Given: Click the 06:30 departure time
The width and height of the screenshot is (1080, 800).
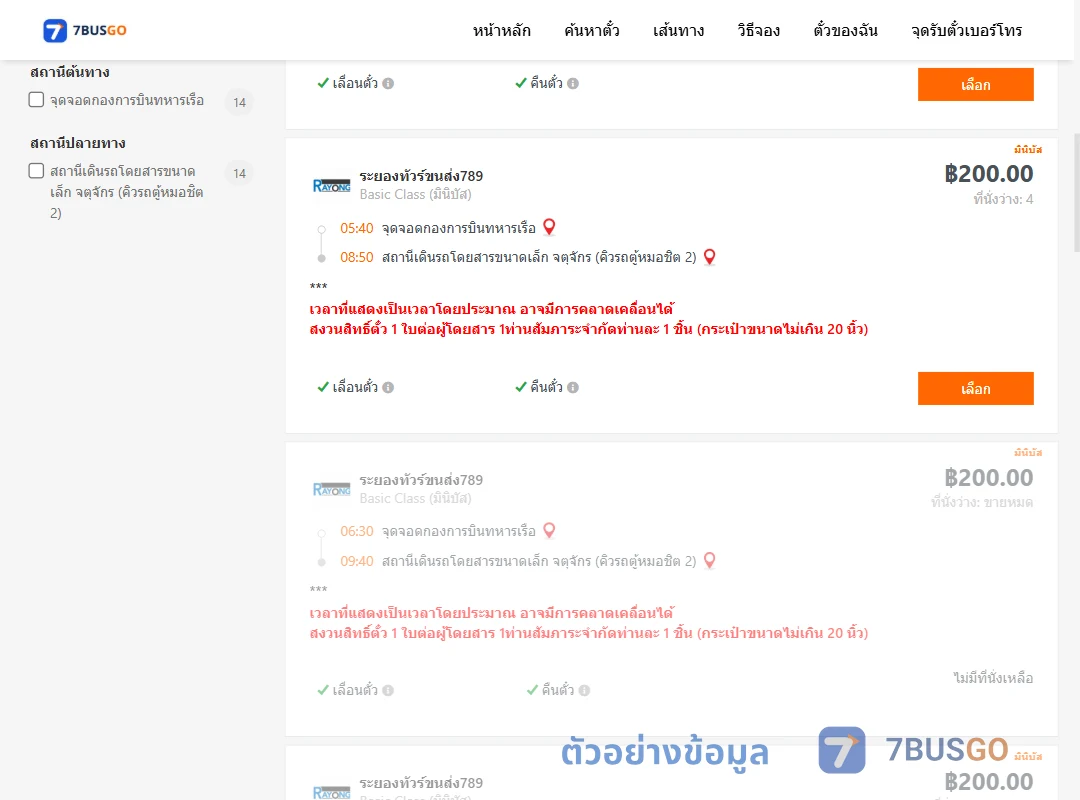Looking at the screenshot, I should click(x=357, y=531).
